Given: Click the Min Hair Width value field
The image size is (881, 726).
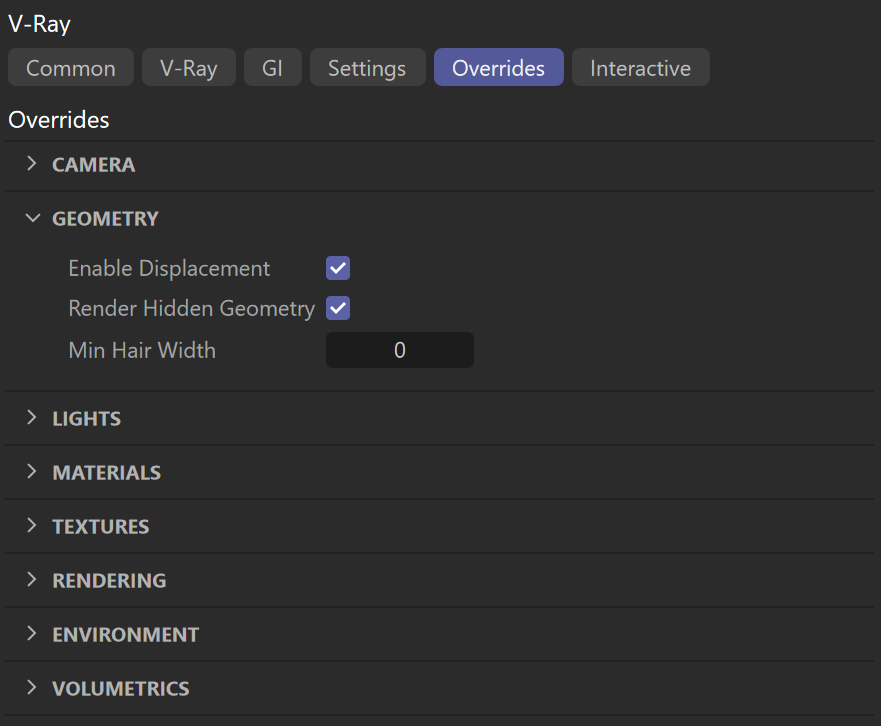Looking at the screenshot, I should (x=399, y=350).
